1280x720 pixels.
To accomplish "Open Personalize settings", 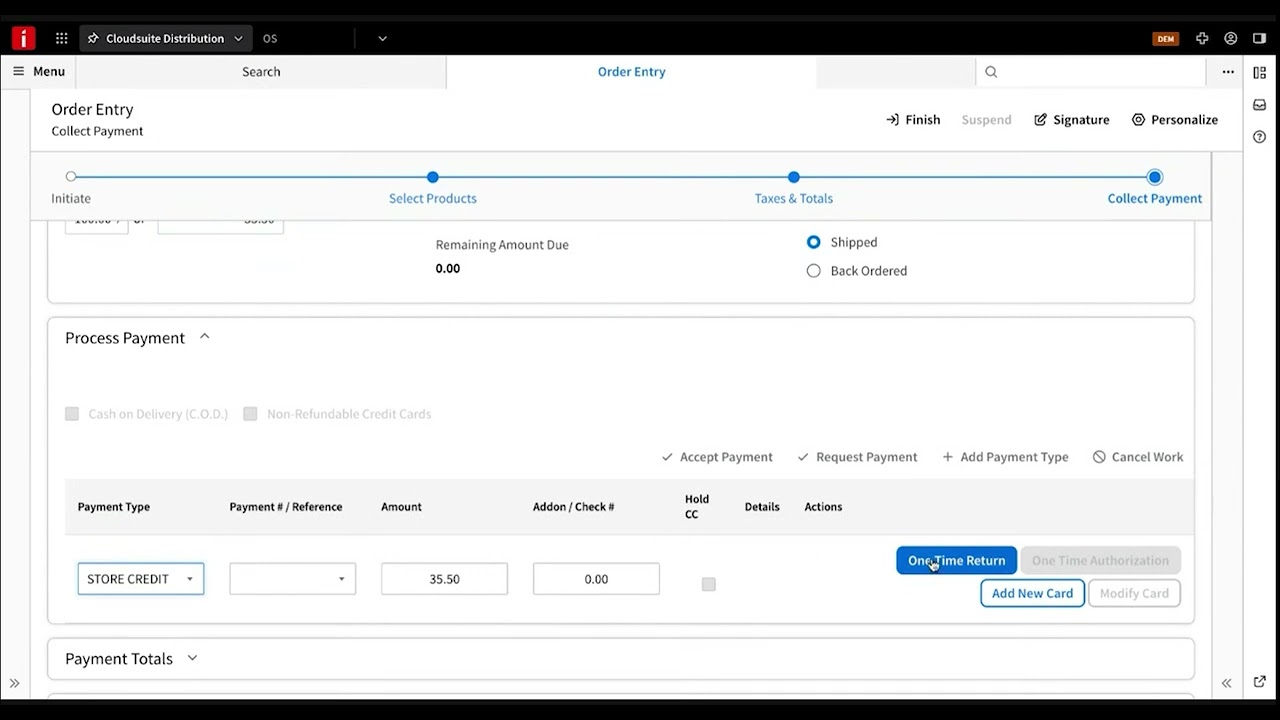I will point(1174,119).
